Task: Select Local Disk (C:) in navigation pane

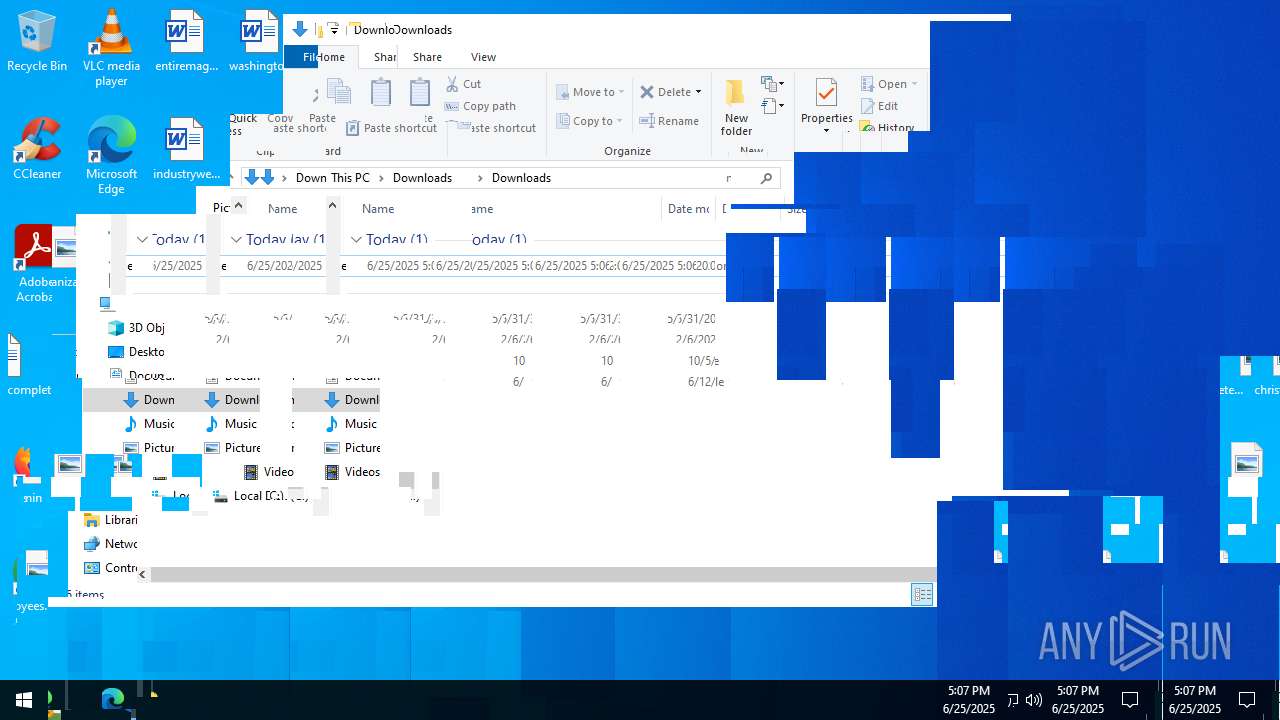Action: [260, 496]
